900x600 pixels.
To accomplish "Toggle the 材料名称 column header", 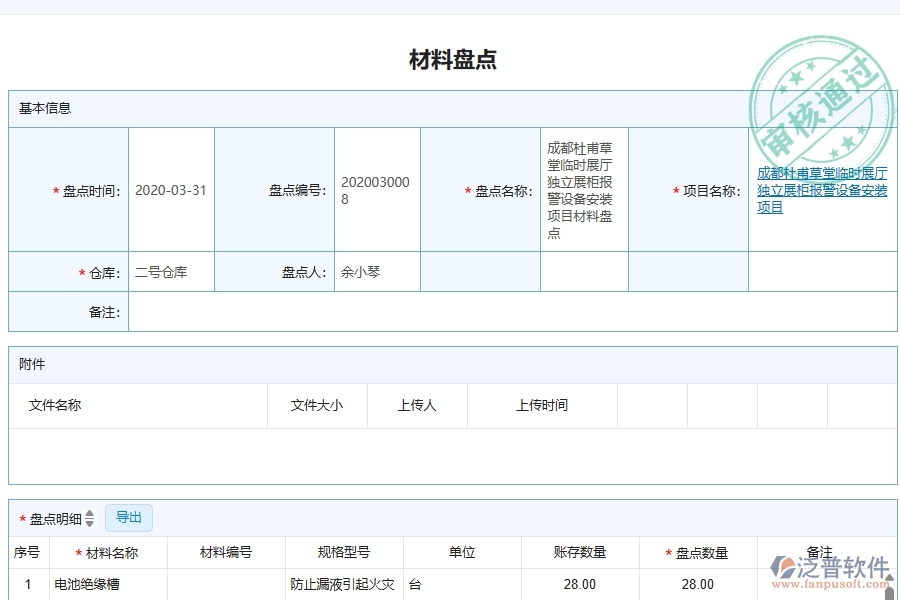I will [109, 552].
